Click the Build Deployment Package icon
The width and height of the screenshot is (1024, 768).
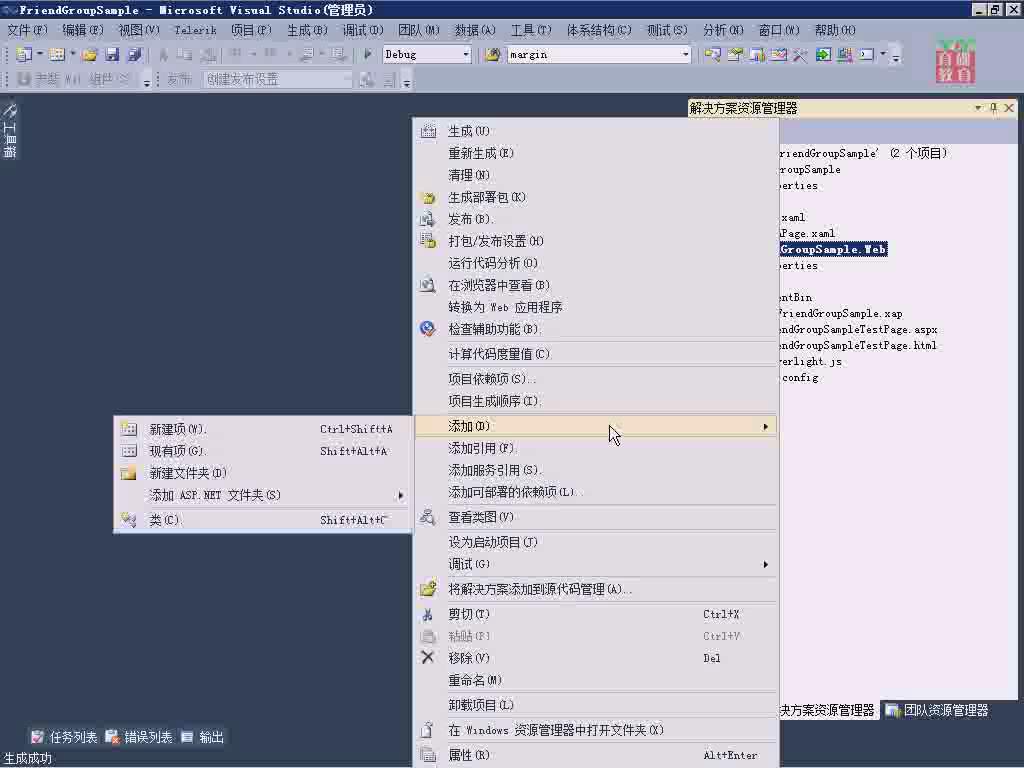(x=428, y=197)
